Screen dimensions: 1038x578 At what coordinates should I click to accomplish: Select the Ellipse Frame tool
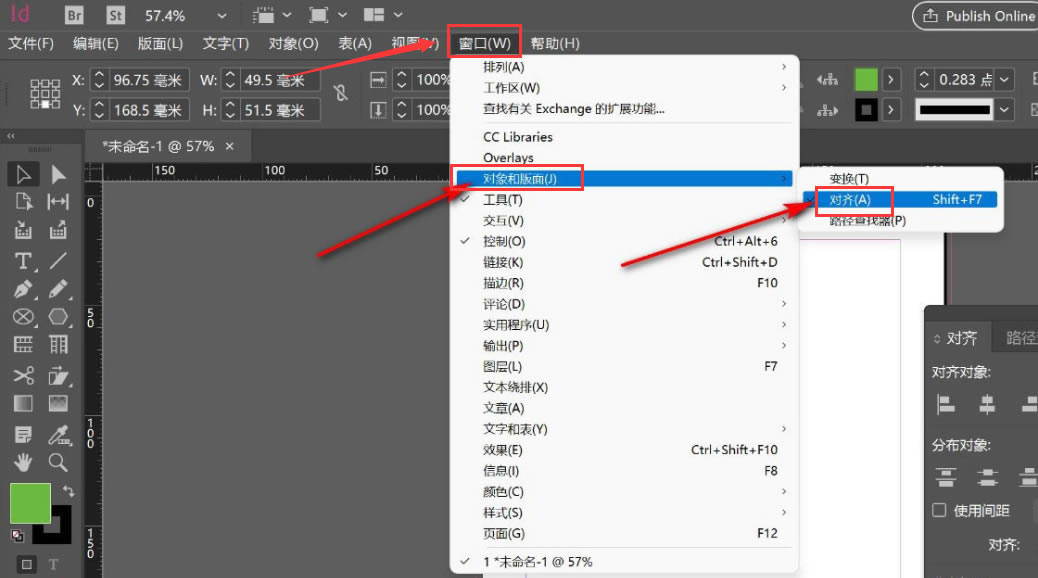point(23,316)
